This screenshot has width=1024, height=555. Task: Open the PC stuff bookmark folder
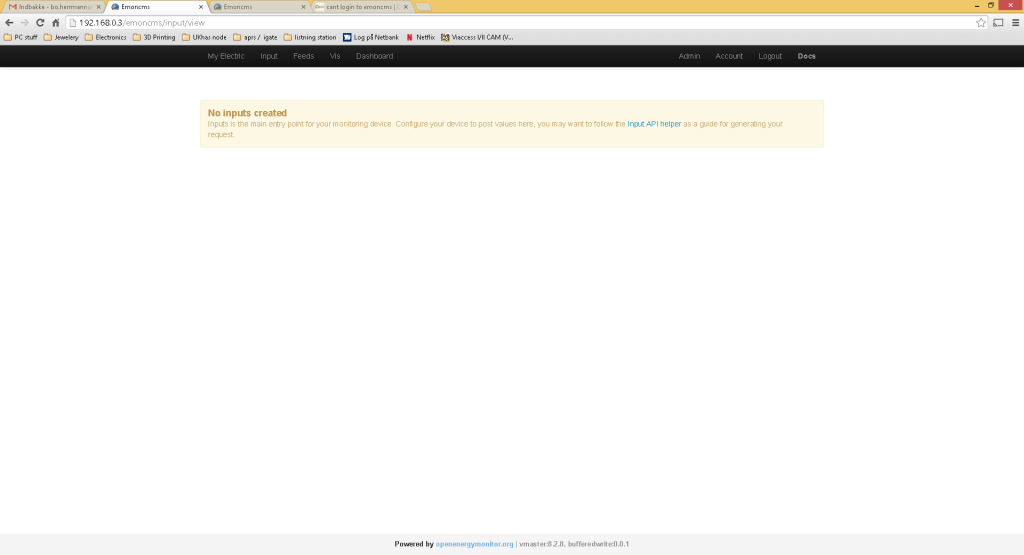pyautogui.click(x=20, y=38)
